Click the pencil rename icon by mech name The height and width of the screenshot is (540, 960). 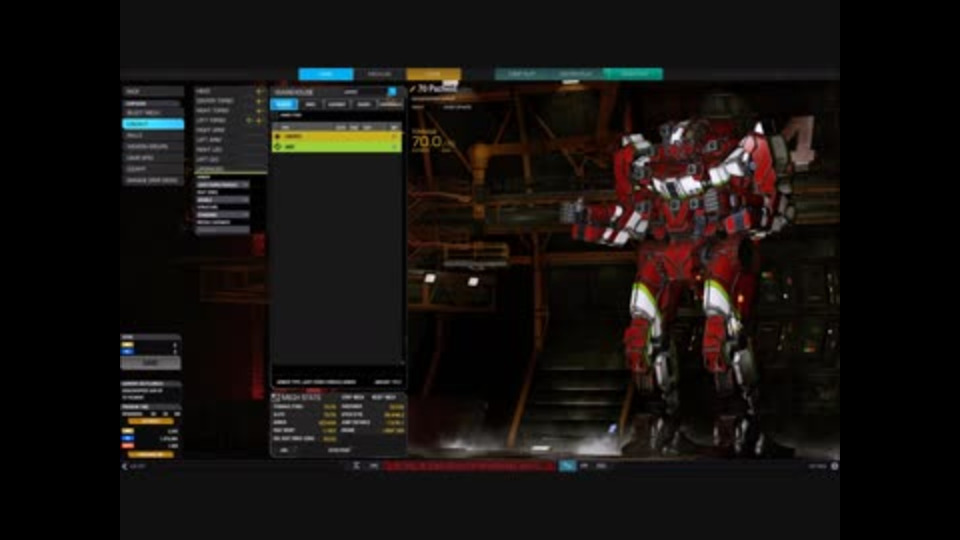413,89
